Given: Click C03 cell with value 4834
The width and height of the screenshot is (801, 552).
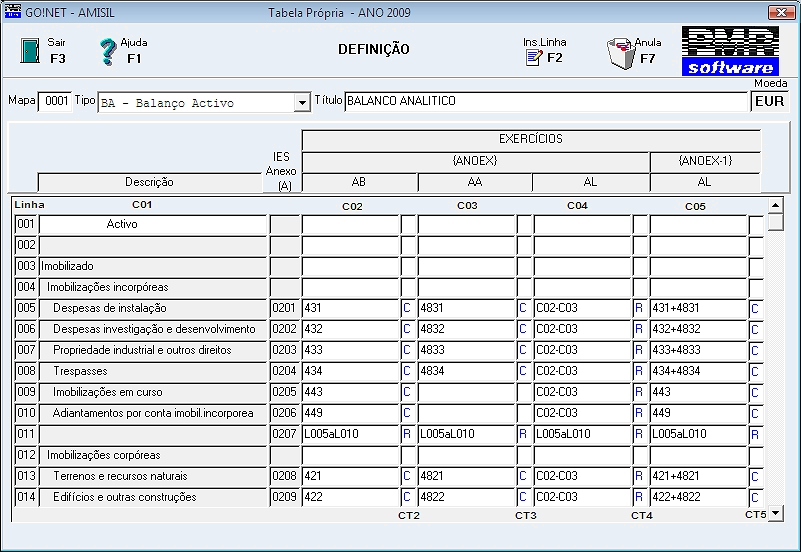Looking at the screenshot, I should pyautogui.click(x=466, y=371).
